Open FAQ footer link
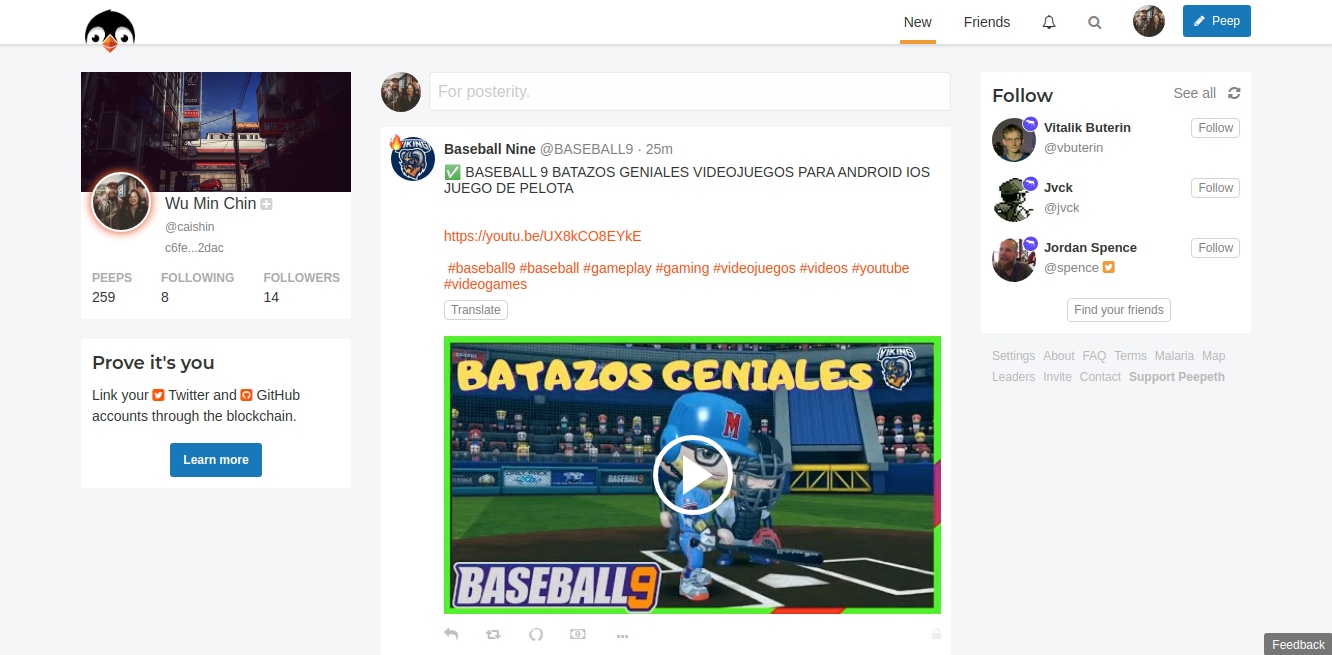This screenshot has height=655, width=1332. (1094, 356)
